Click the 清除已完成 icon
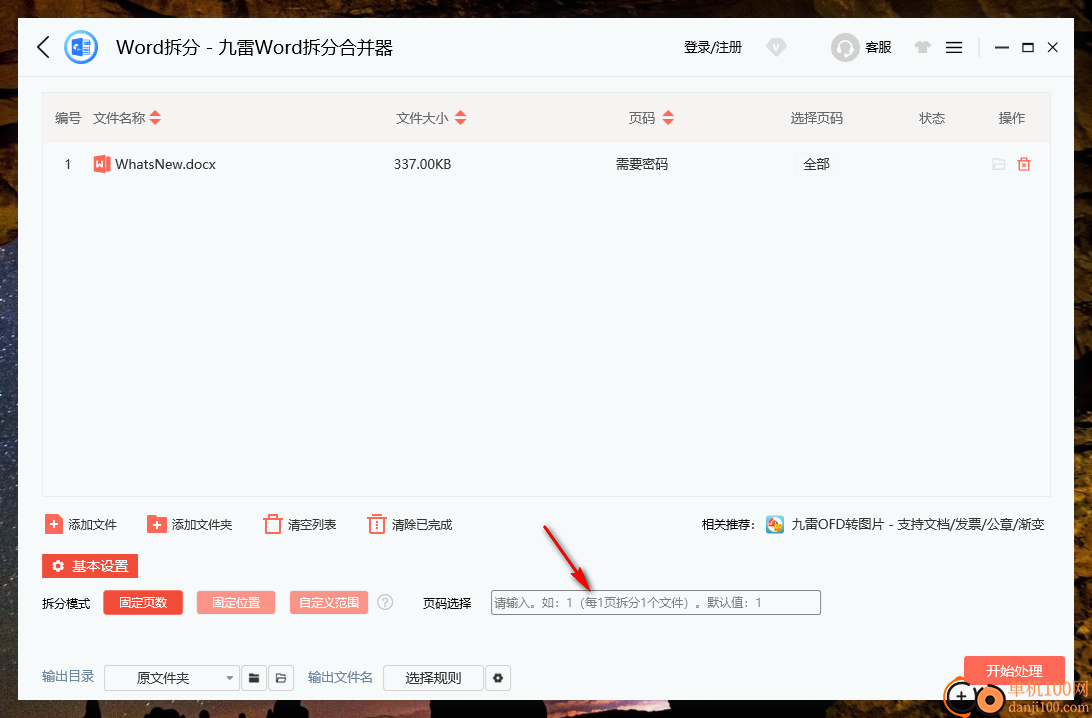Viewport: 1092px width, 718px height. [376, 524]
